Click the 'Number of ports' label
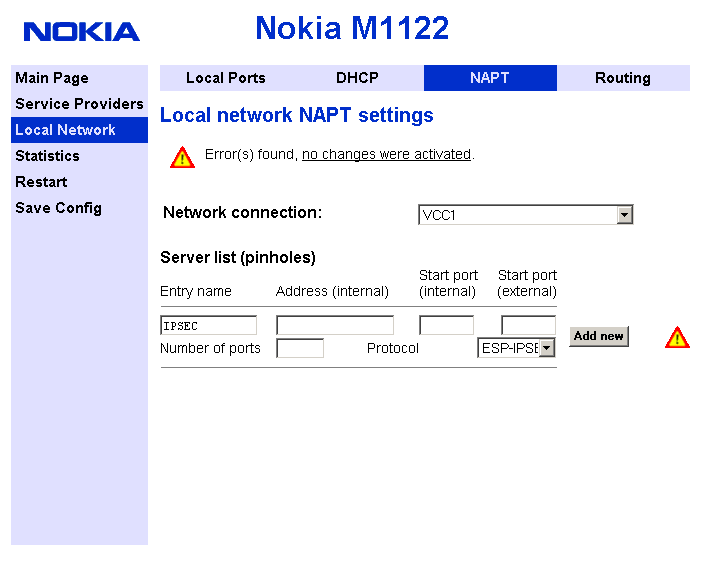The width and height of the screenshot is (720, 586). point(210,348)
